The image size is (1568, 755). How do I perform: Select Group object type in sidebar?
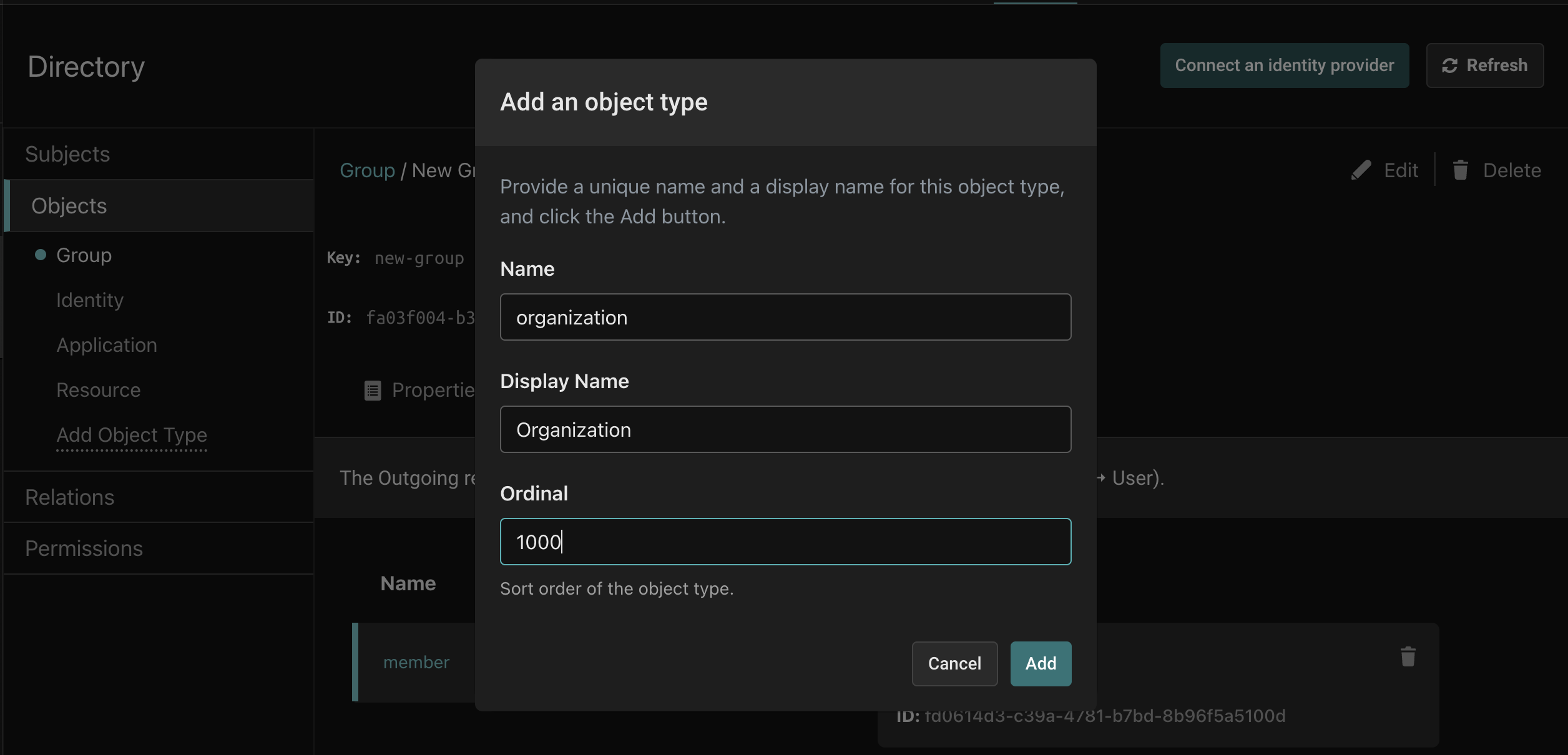(84, 255)
